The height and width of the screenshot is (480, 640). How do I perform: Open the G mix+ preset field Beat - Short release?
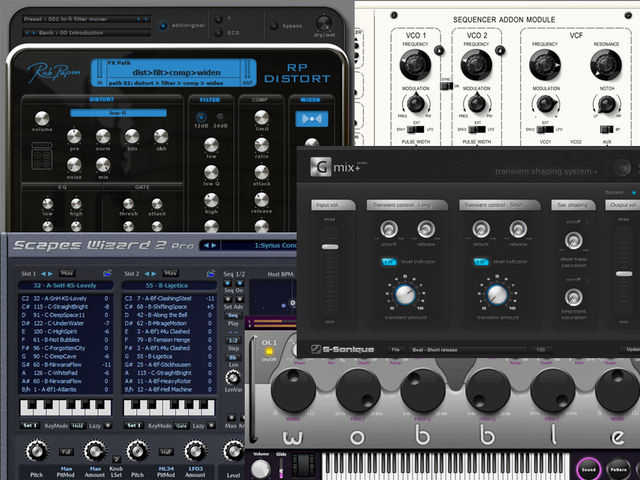click(x=467, y=349)
